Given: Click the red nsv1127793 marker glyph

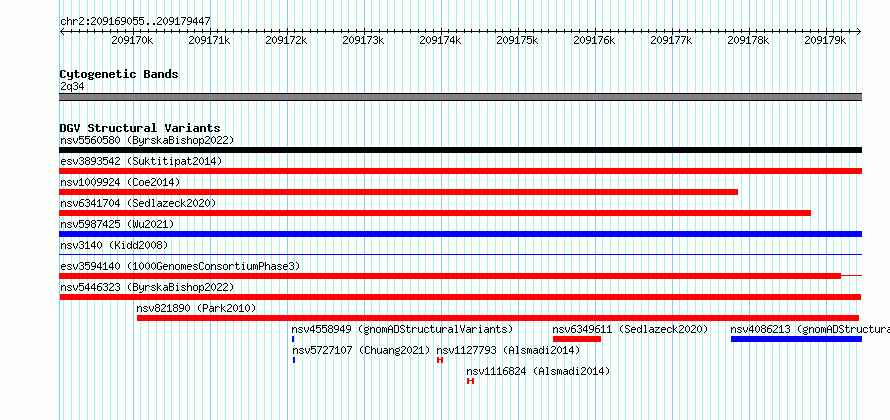Looking at the screenshot, I should (440, 360).
